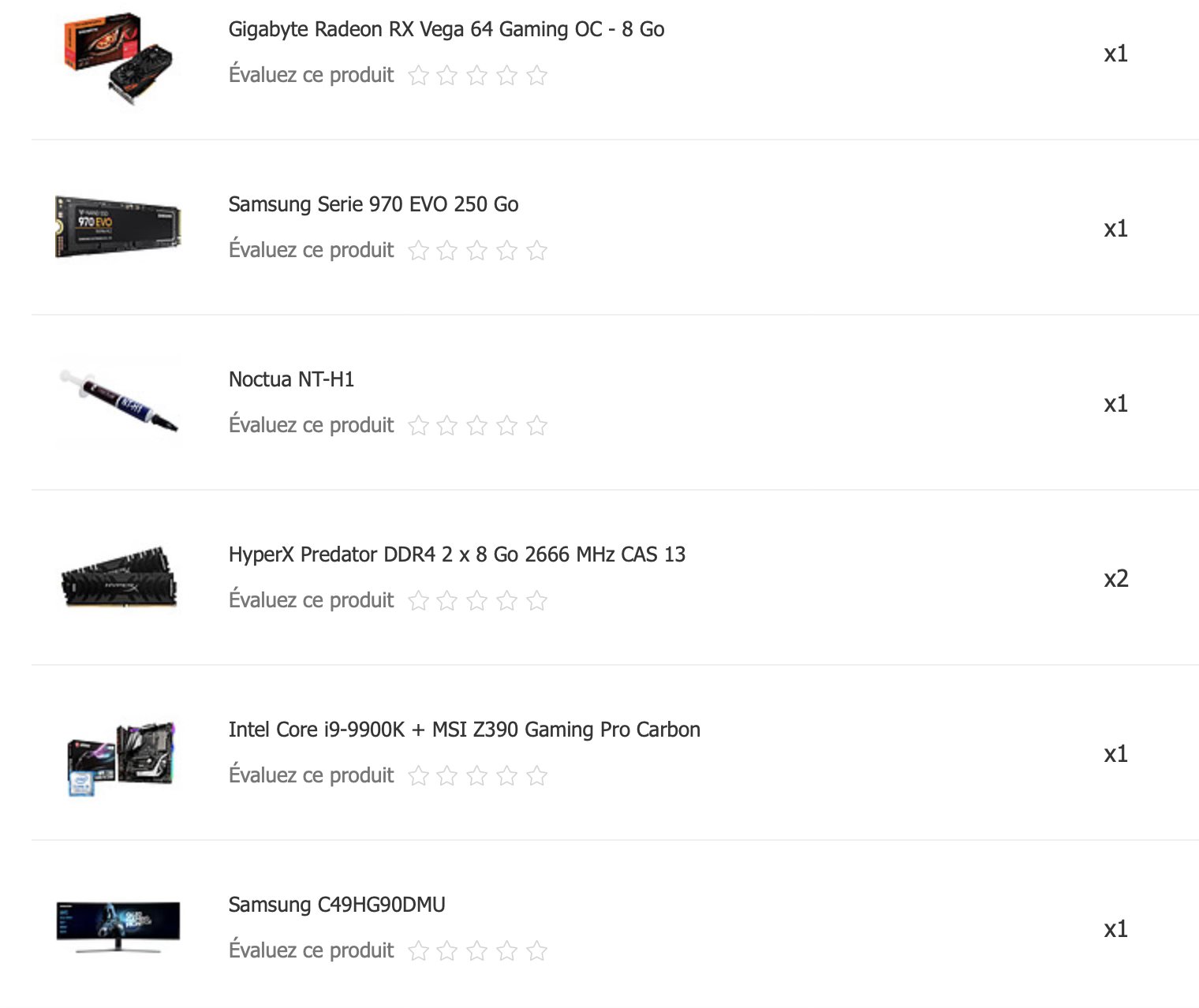Image resolution: width=1199 pixels, height=1008 pixels.
Task: Rate Samsung 970 EVO three stars
Action: tap(477, 250)
